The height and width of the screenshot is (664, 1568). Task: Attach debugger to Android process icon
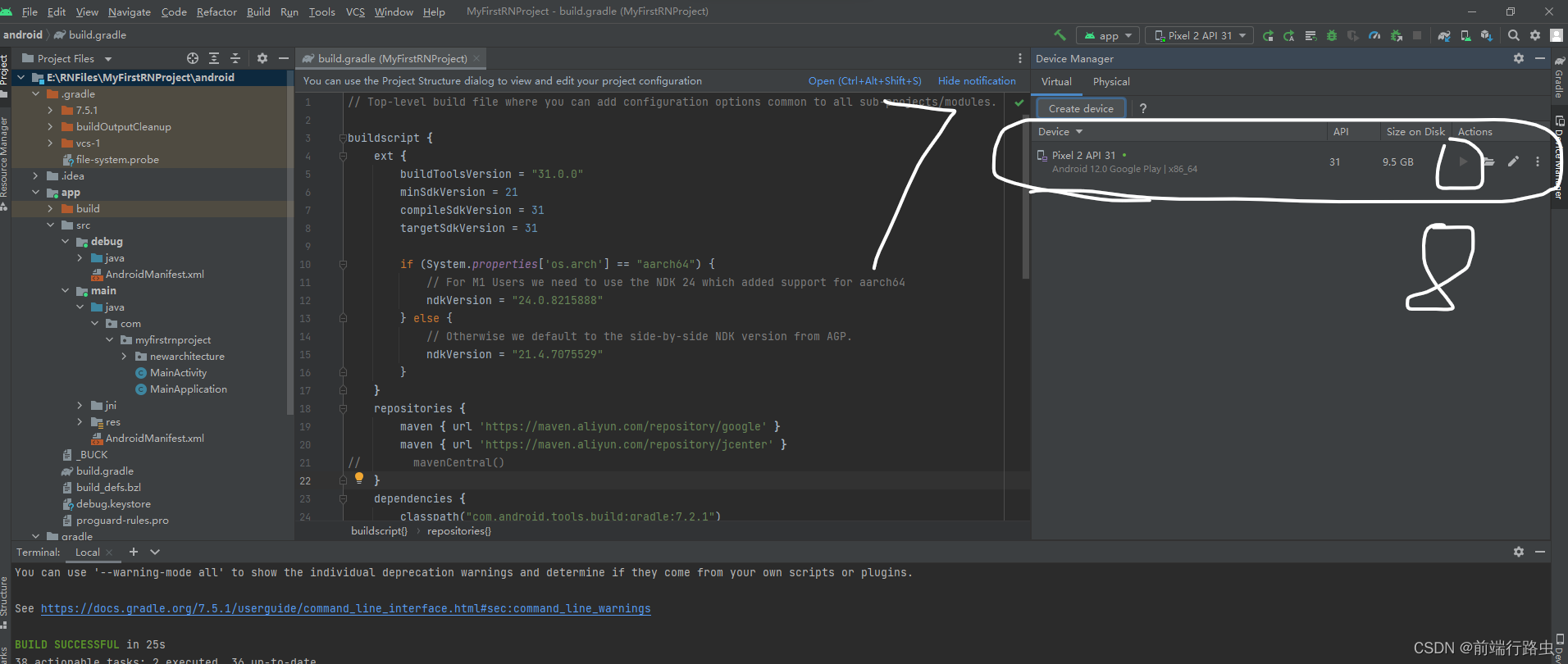[x=1396, y=35]
